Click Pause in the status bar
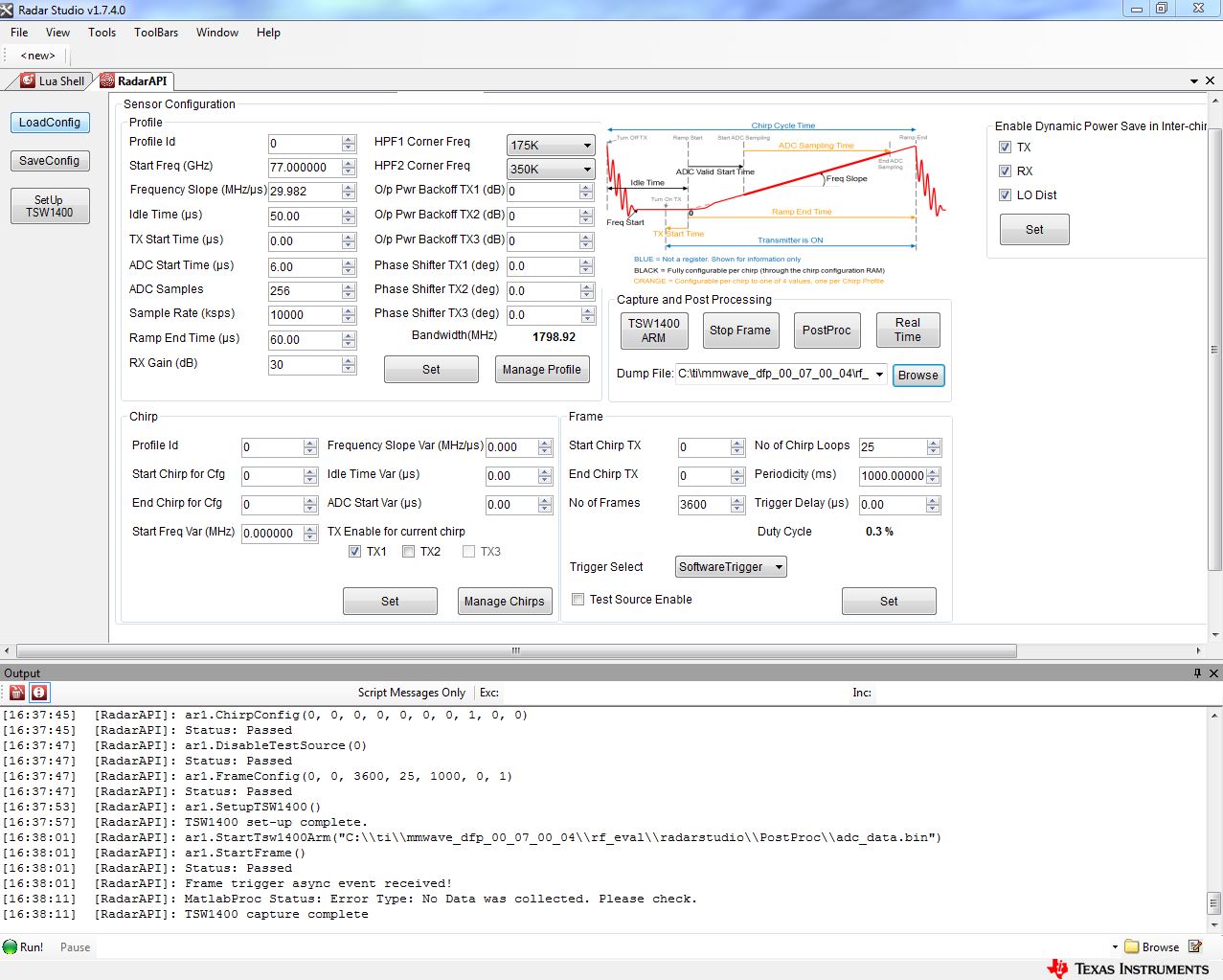Image resolution: width=1223 pixels, height=980 pixels. tap(75, 947)
